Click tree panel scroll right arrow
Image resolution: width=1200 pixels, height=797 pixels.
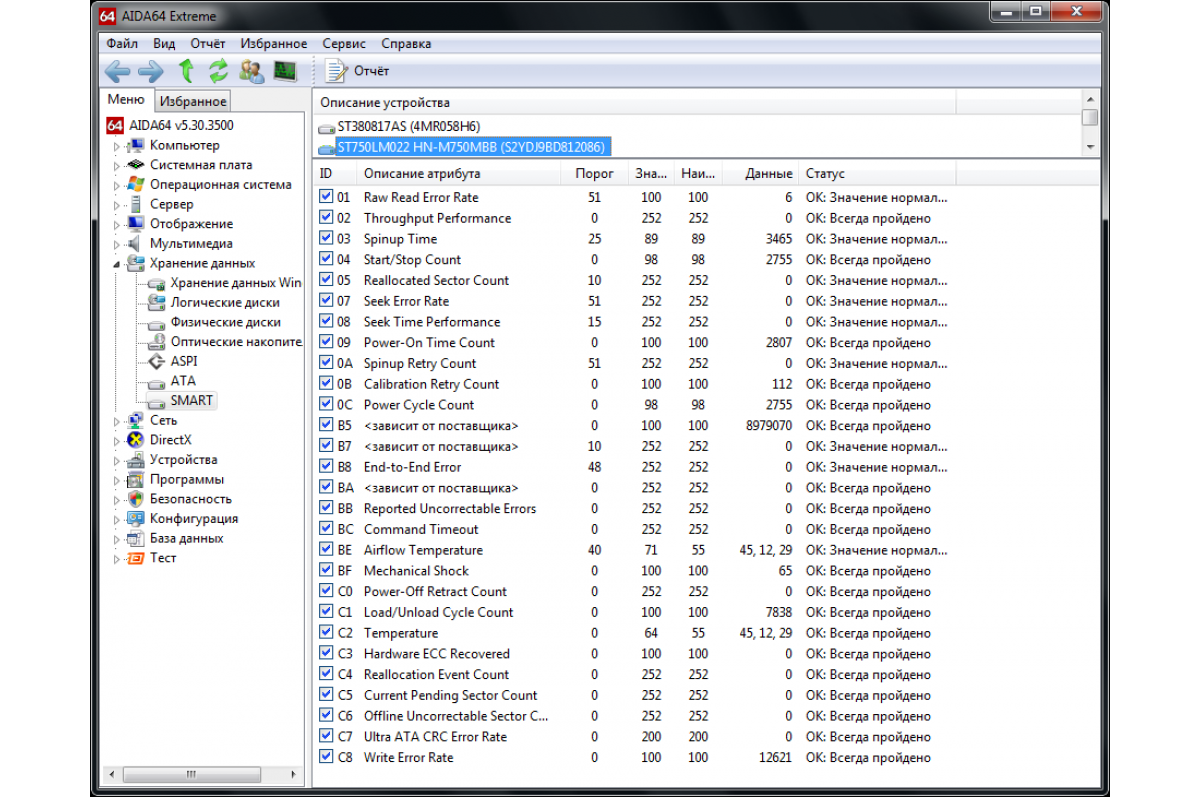point(294,775)
